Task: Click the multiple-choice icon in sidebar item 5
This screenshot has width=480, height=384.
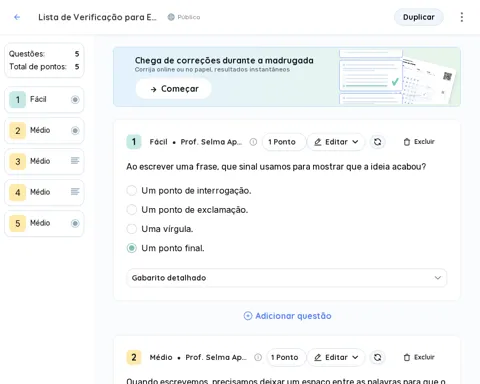Action: tap(75, 223)
